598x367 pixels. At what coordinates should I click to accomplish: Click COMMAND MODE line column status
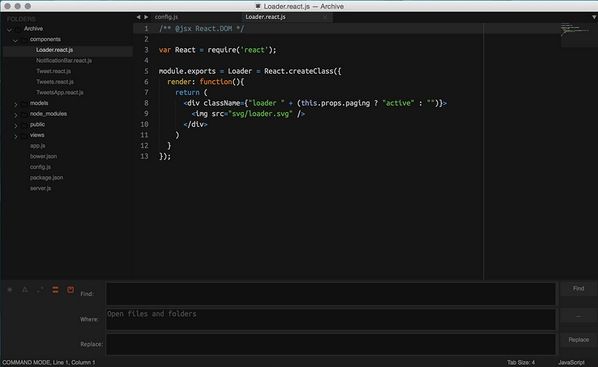click(49, 362)
